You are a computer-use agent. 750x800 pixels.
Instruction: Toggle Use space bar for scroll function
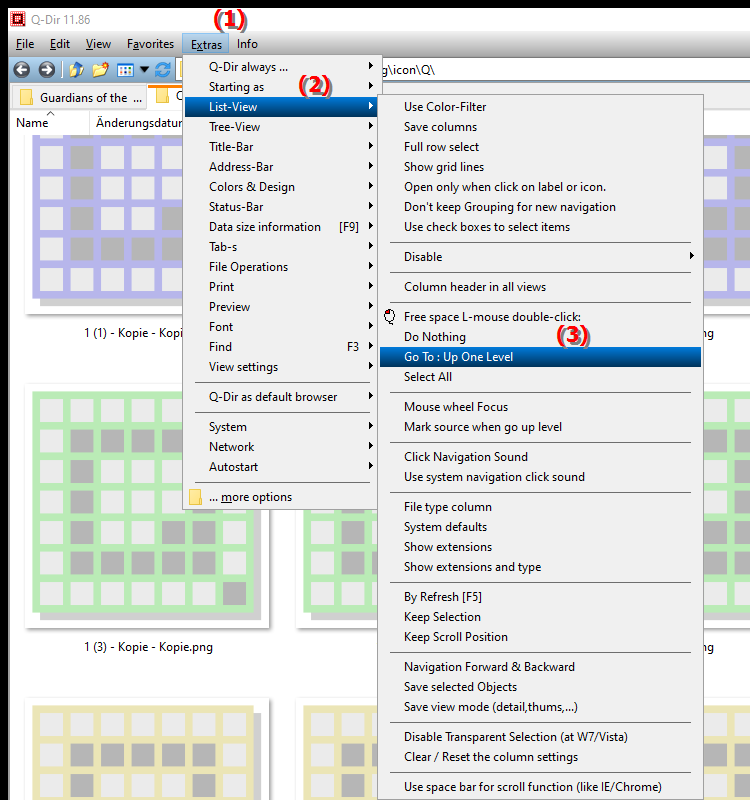[541, 787]
